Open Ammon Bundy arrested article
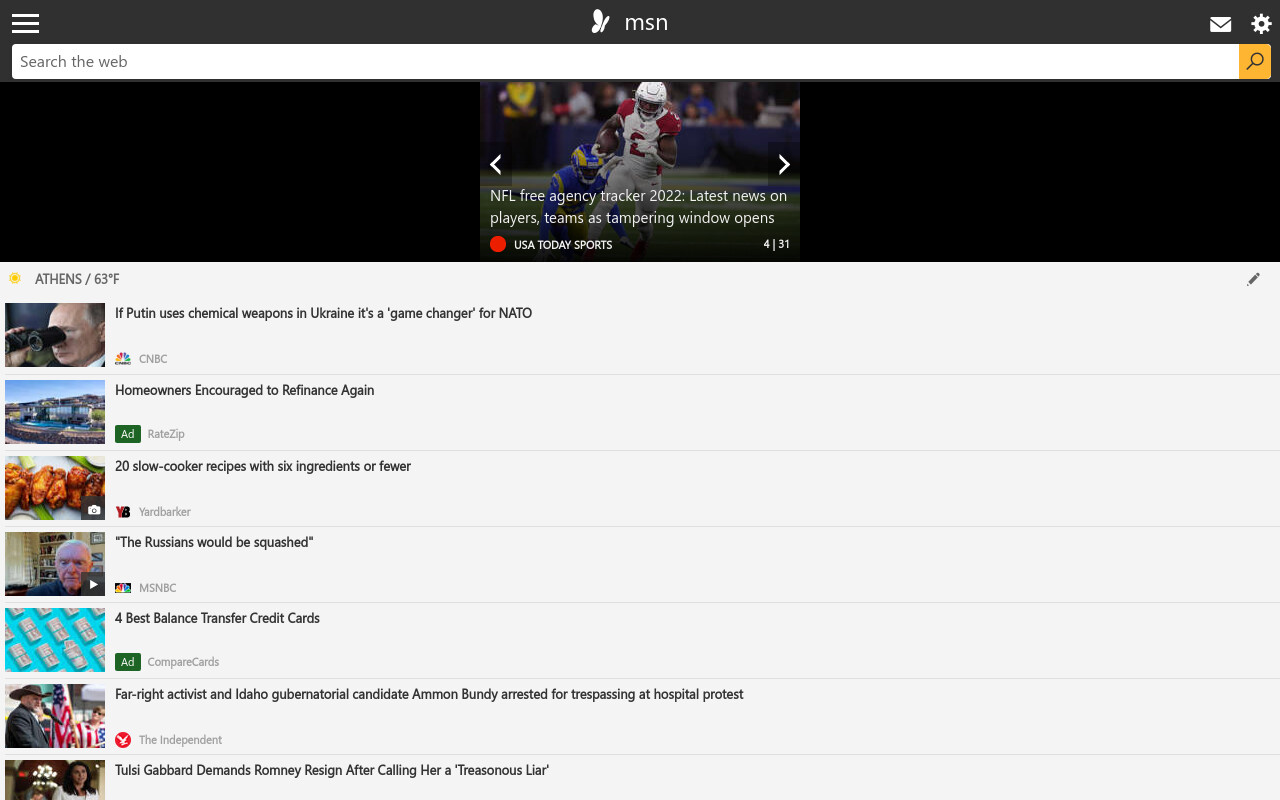Screen dimensions: 1280x800 pos(429,694)
